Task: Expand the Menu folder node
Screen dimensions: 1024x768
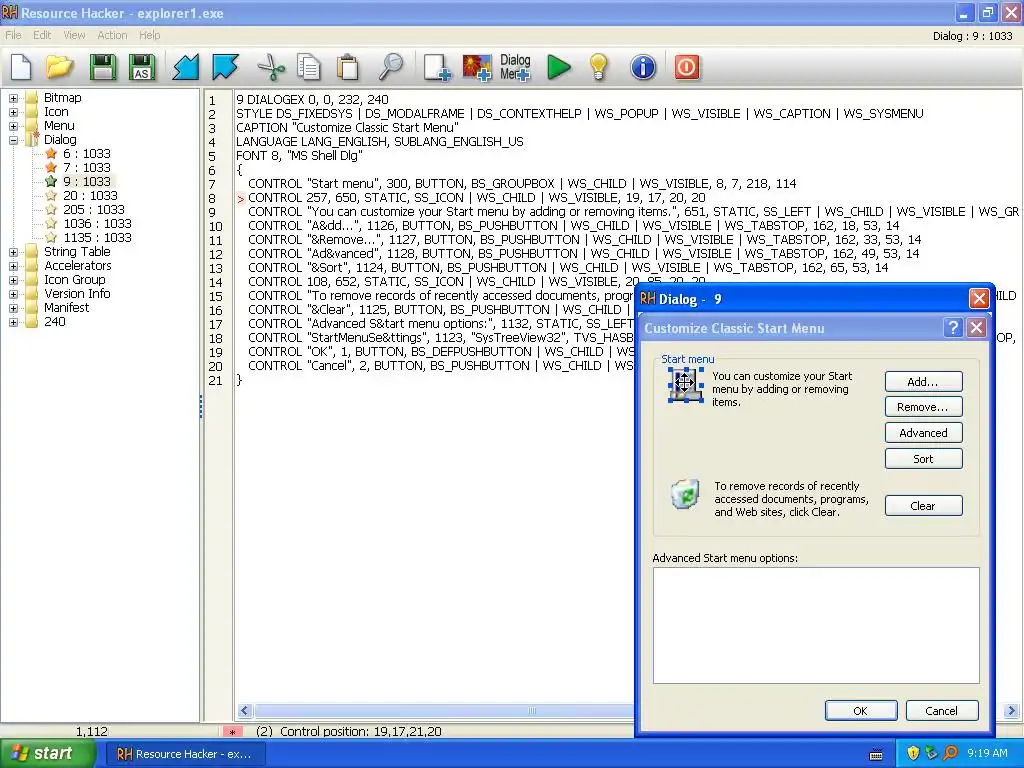Action: [13, 126]
